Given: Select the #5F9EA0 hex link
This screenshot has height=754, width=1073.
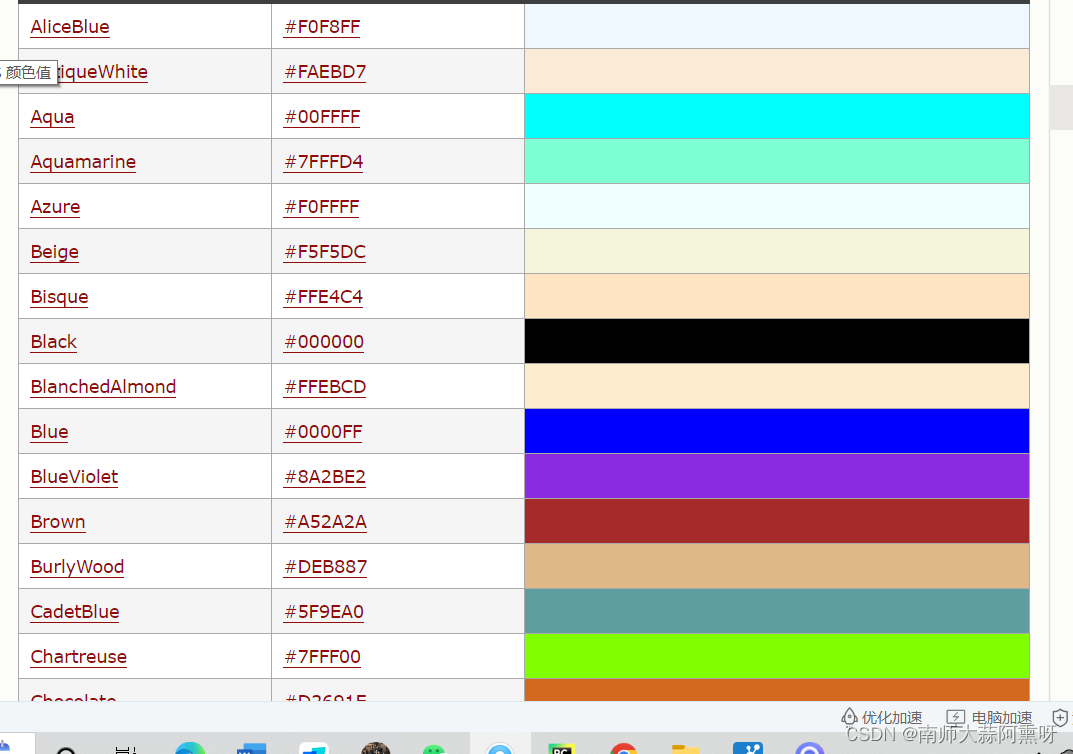Looking at the screenshot, I should click(x=324, y=612).
